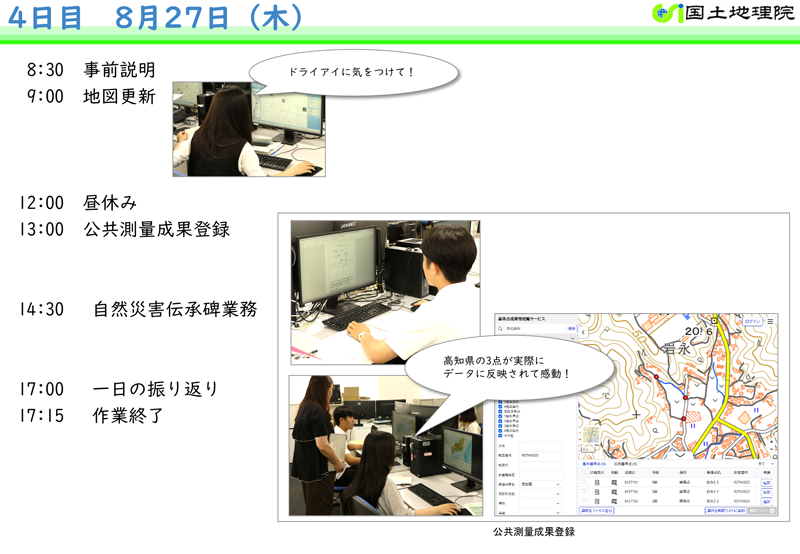
Task: Click the heading 4日目 8月27日（木）
Action: point(156,17)
